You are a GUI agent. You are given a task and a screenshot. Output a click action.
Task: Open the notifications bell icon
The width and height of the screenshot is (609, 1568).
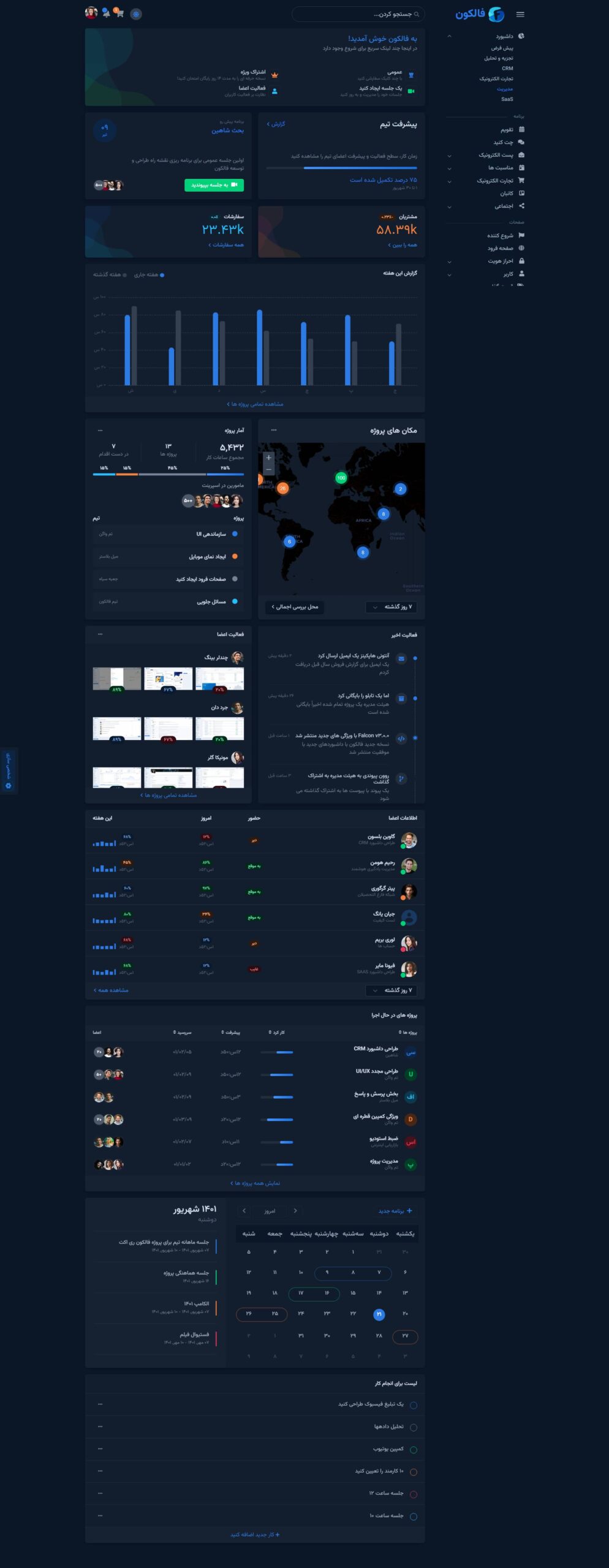106,13
